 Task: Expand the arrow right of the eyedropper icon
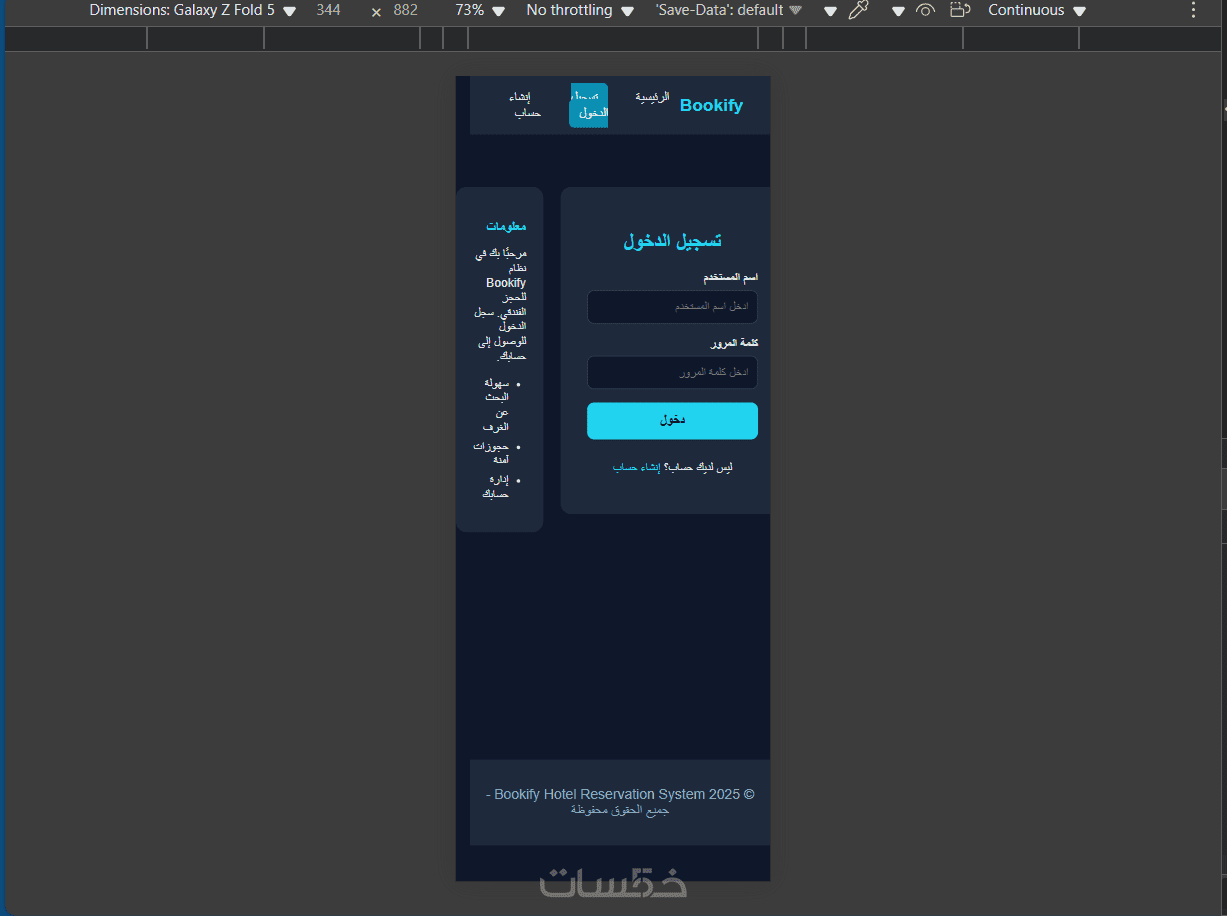pos(898,11)
